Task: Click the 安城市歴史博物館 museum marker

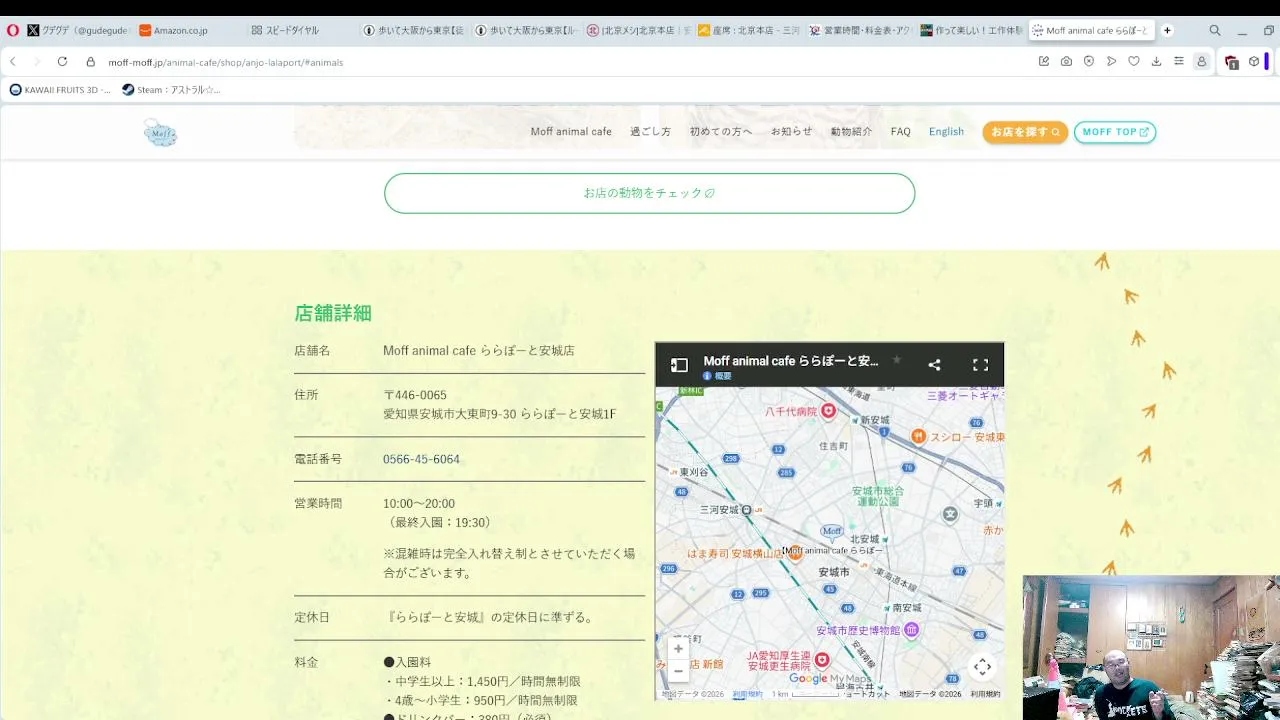Action: [x=911, y=630]
